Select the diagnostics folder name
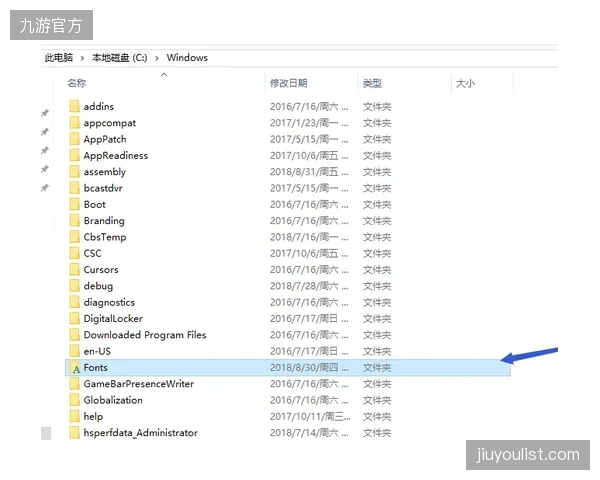Viewport: 600px width, 480px height. pyautogui.click(x=109, y=302)
